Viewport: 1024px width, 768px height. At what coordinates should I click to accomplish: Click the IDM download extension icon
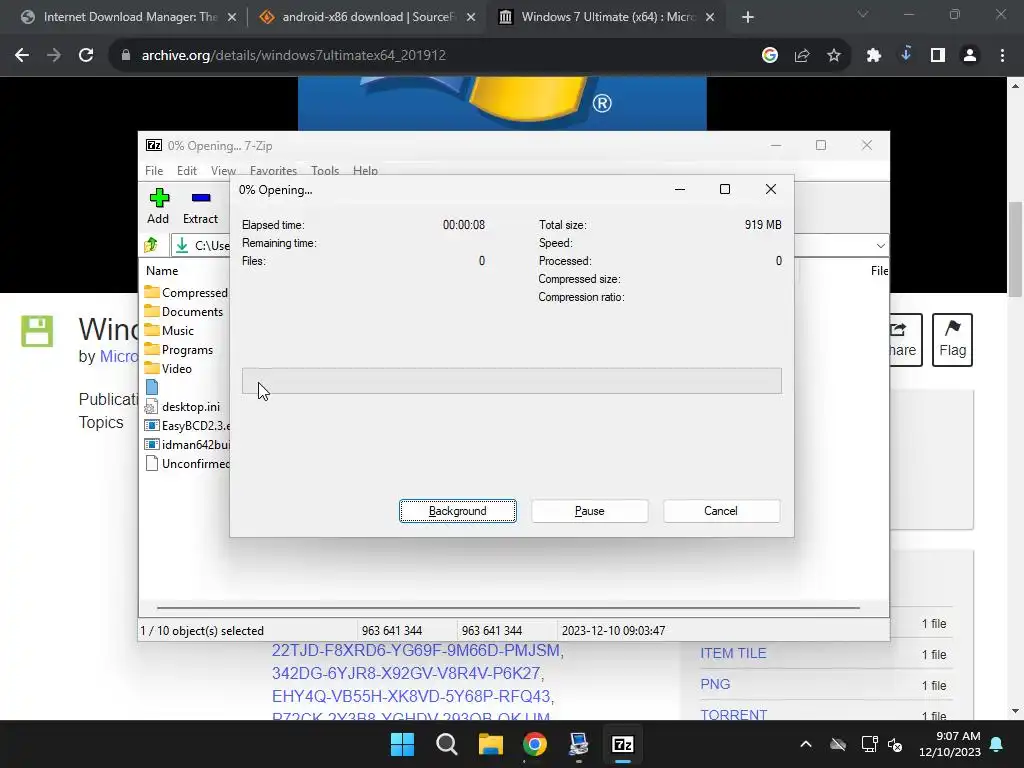(x=906, y=55)
